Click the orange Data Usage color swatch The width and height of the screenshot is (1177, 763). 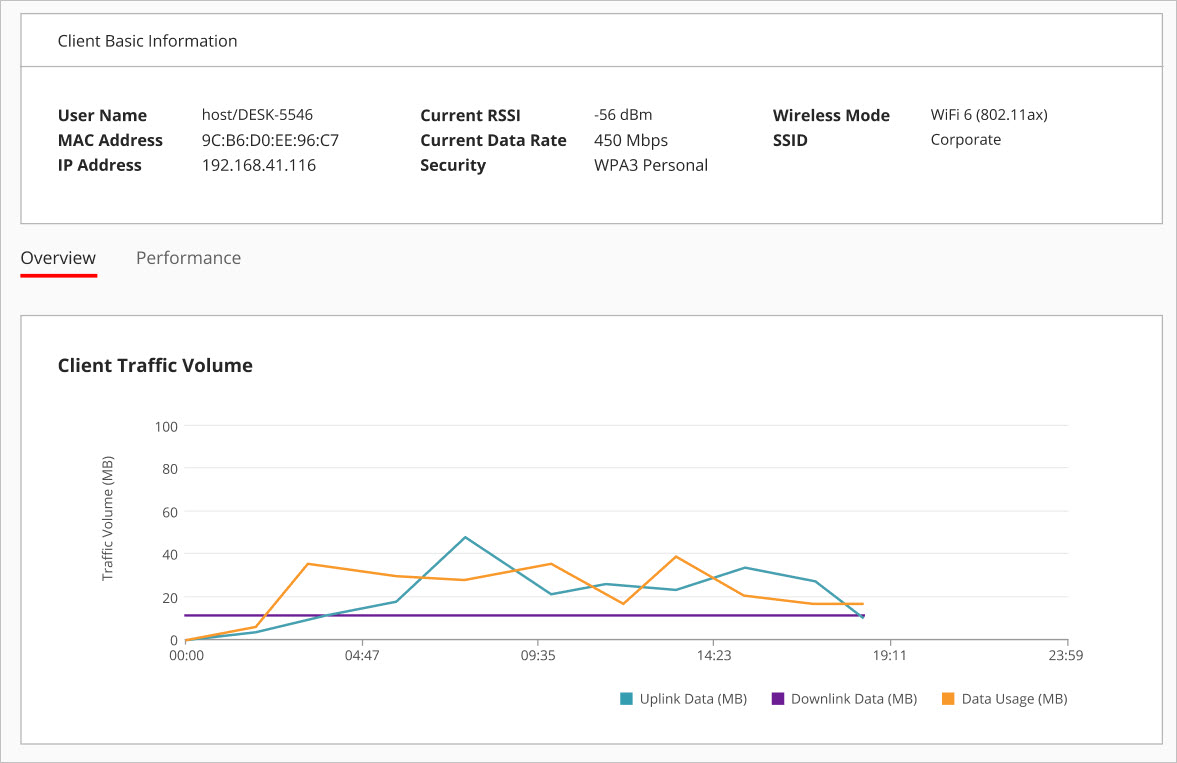(x=952, y=698)
